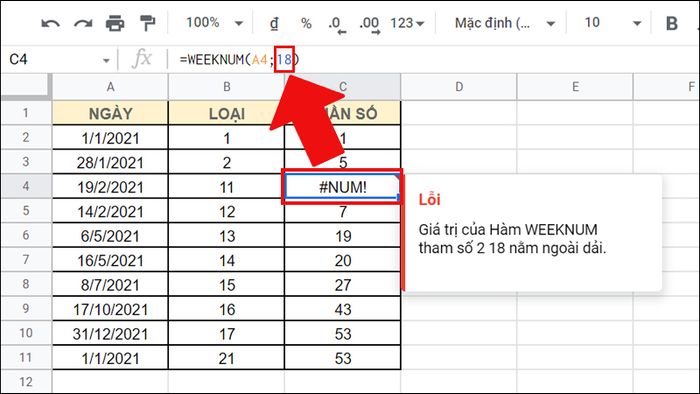The width and height of the screenshot is (700, 394).
Task: Select week number cell showing 7
Action: click(342, 212)
